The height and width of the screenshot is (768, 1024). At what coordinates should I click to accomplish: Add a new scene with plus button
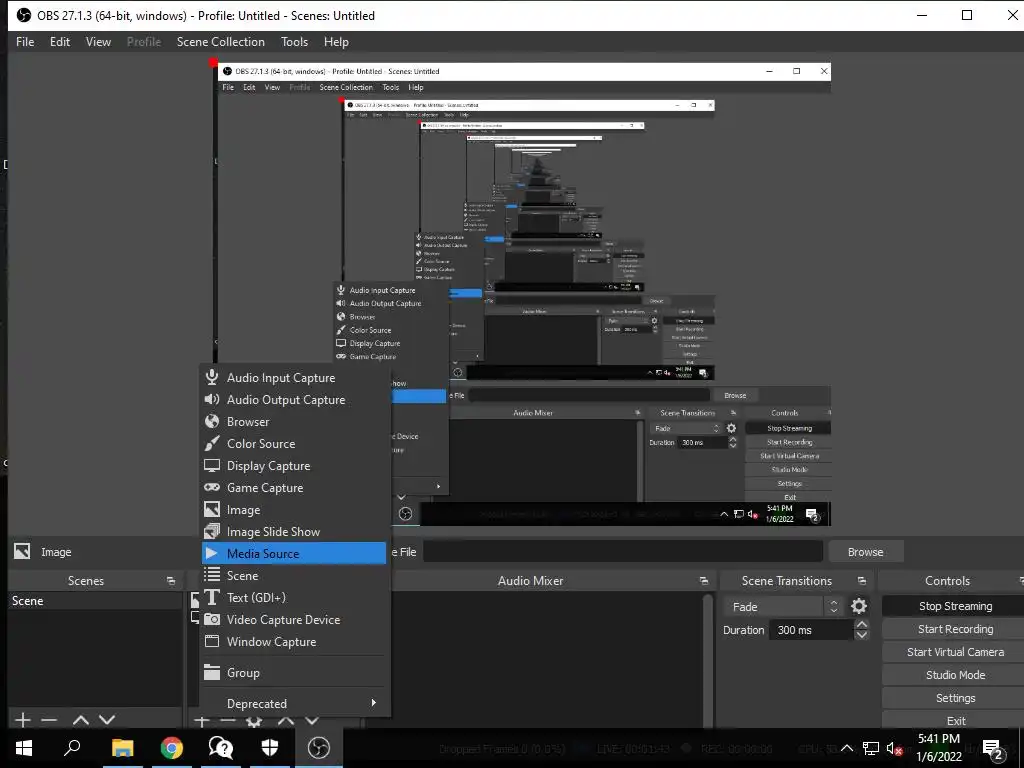point(23,720)
